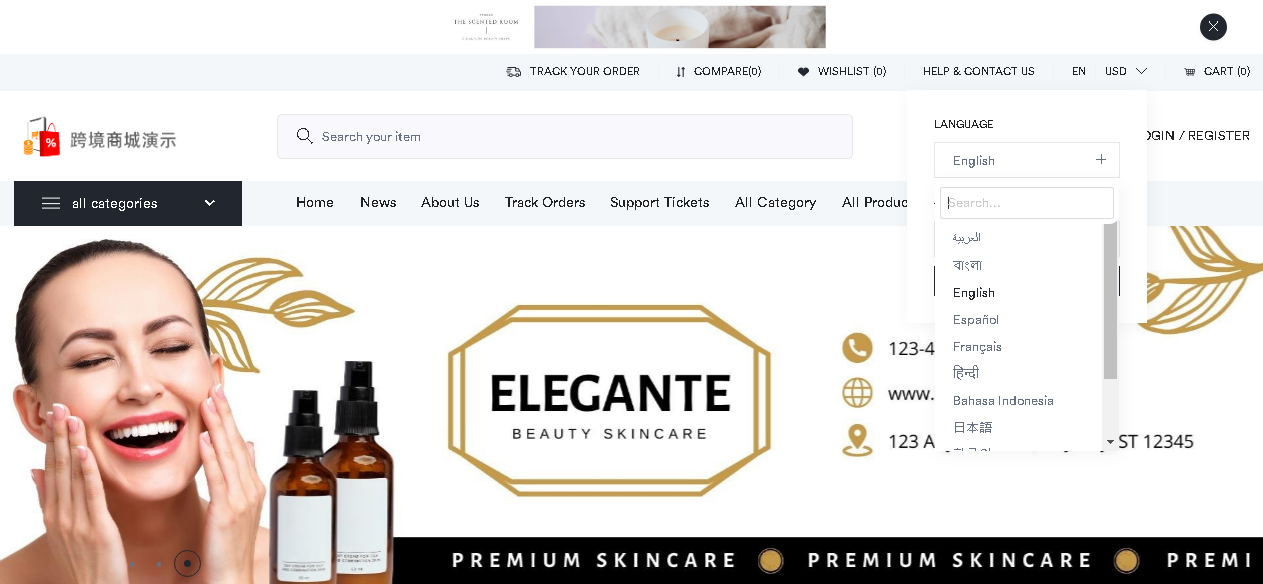The image size is (1263, 584).
Task: Close the top banner with the X
Action: tap(1213, 27)
